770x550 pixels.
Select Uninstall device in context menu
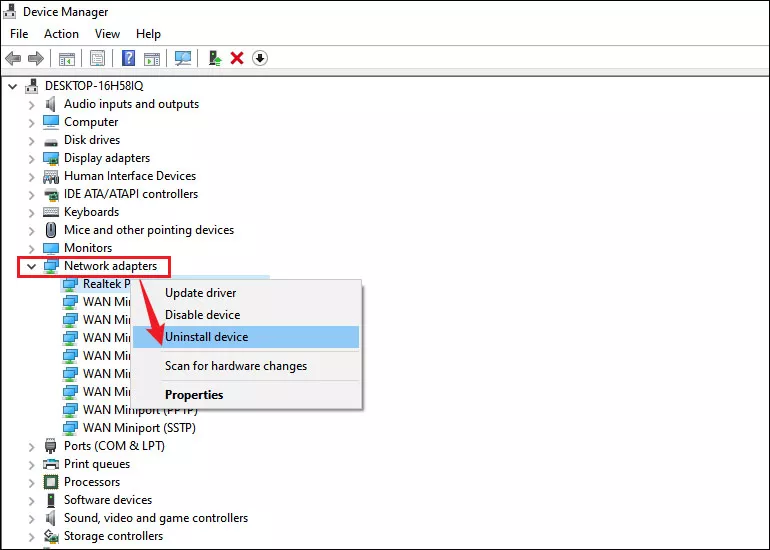(x=246, y=337)
